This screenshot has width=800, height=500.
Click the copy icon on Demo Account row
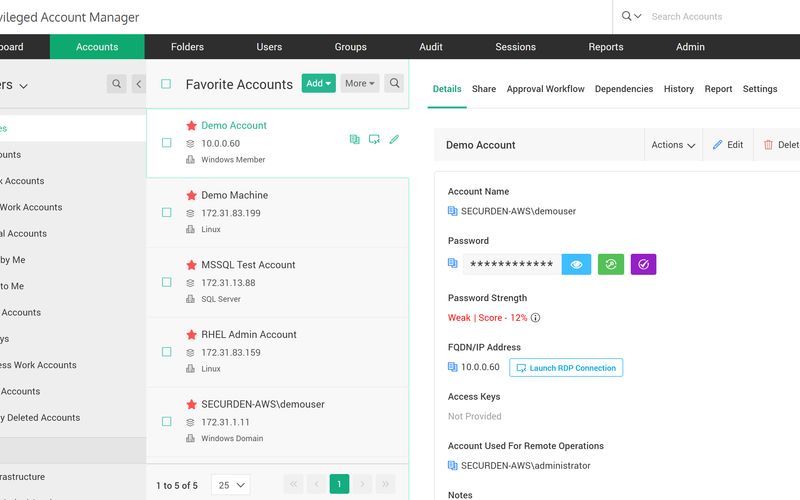click(355, 139)
